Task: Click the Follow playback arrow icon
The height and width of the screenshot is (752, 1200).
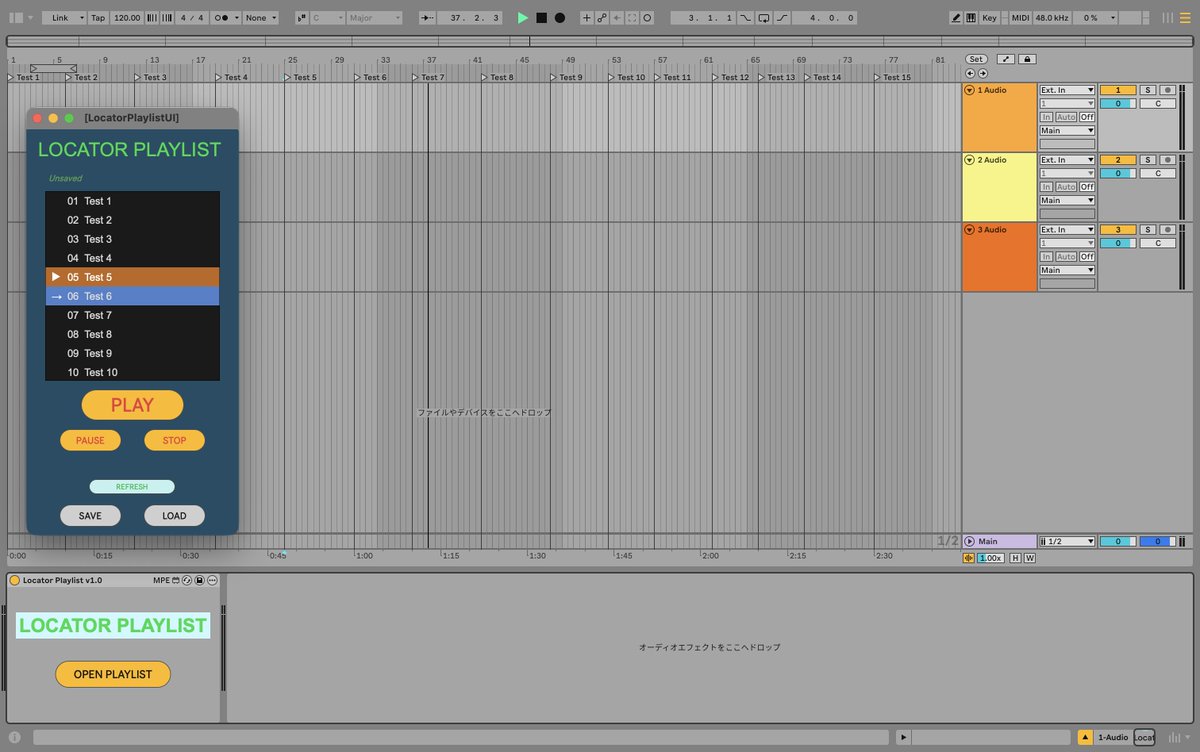Action: [x=427, y=18]
